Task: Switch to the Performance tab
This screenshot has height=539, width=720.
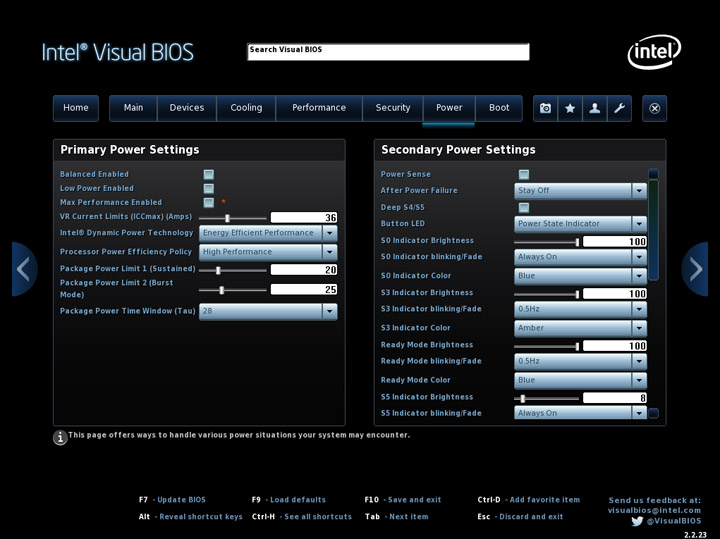Action: pyautogui.click(x=319, y=108)
